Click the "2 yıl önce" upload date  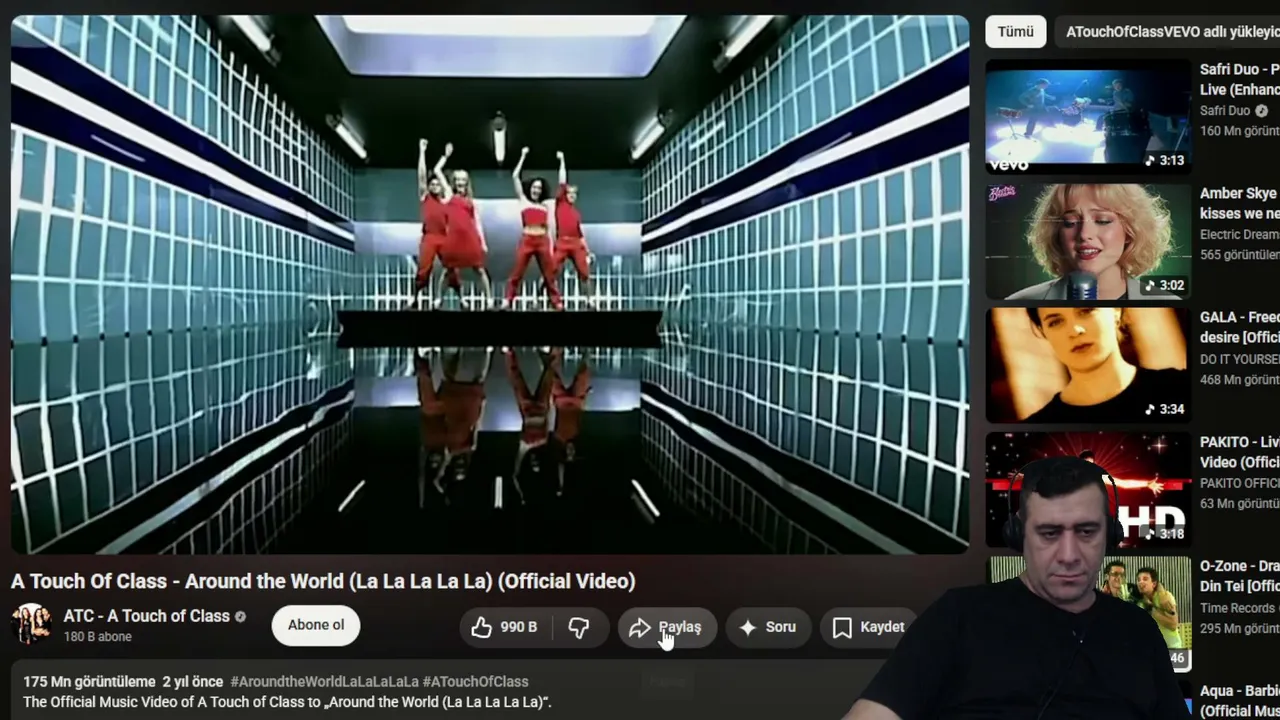pos(194,682)
